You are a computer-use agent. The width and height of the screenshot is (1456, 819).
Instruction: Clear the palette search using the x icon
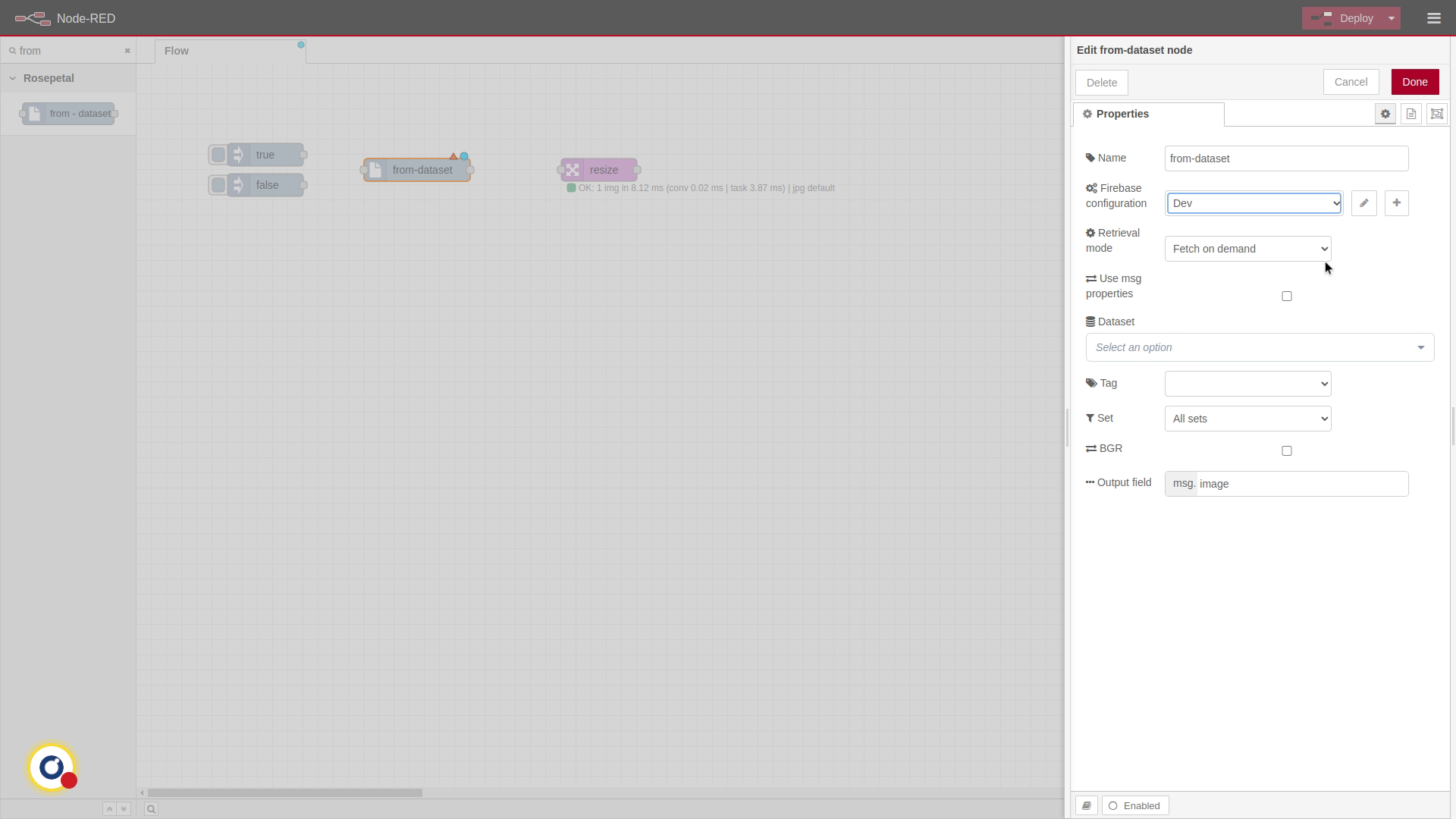pyautogui.click(x=127, y=51)
